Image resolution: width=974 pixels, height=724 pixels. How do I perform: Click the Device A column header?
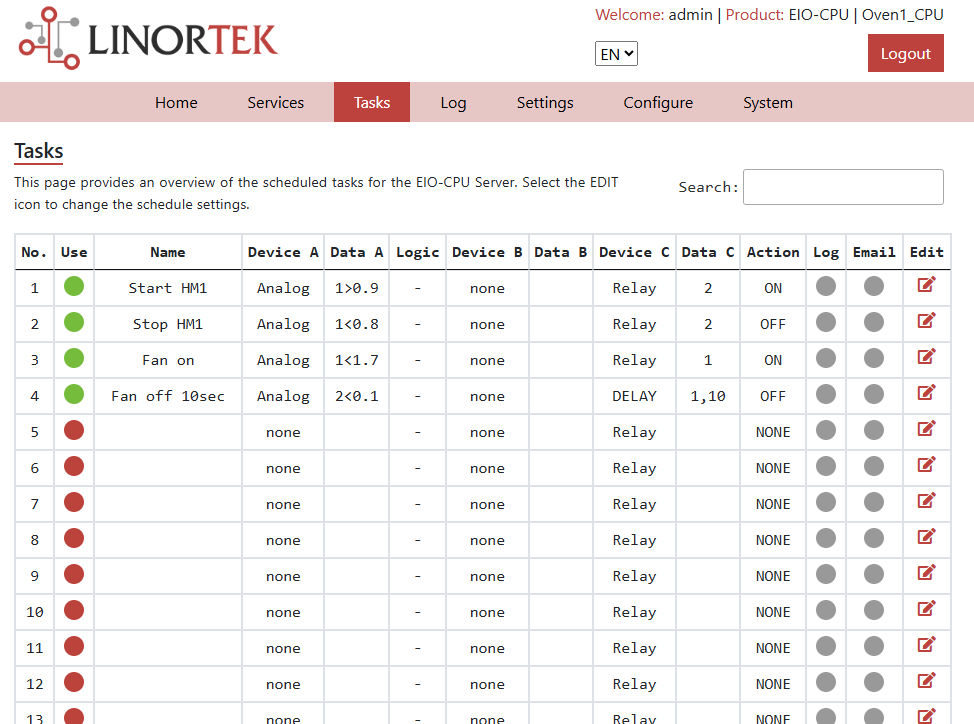[283, 252]
